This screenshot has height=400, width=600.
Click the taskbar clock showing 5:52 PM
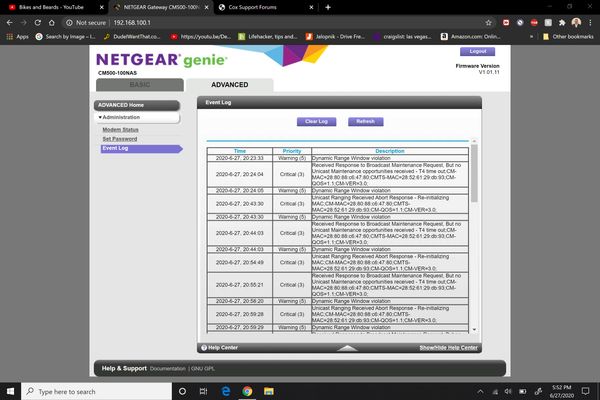pos(562,391)
